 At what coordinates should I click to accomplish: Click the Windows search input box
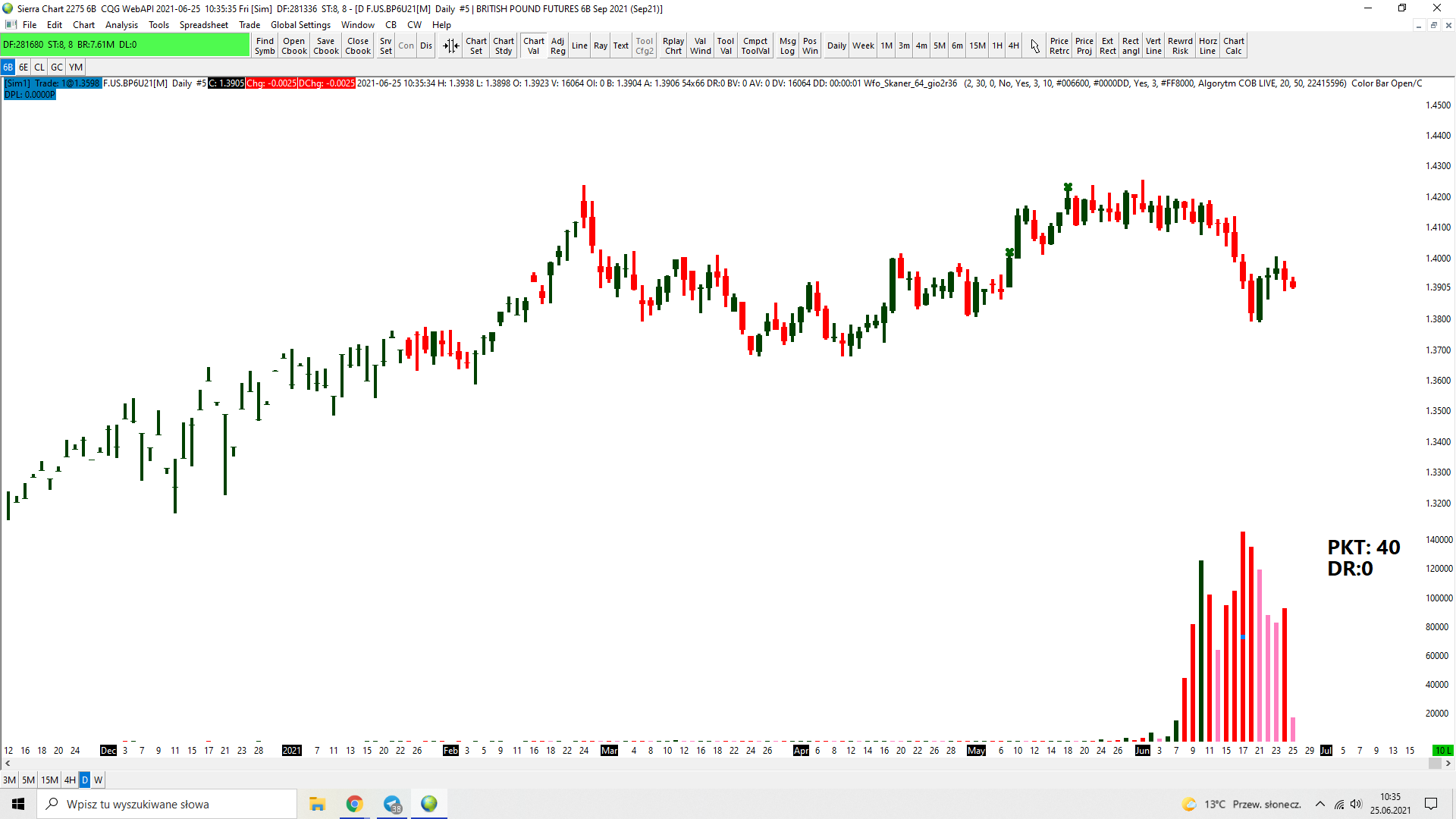click(x=167, y=804)
